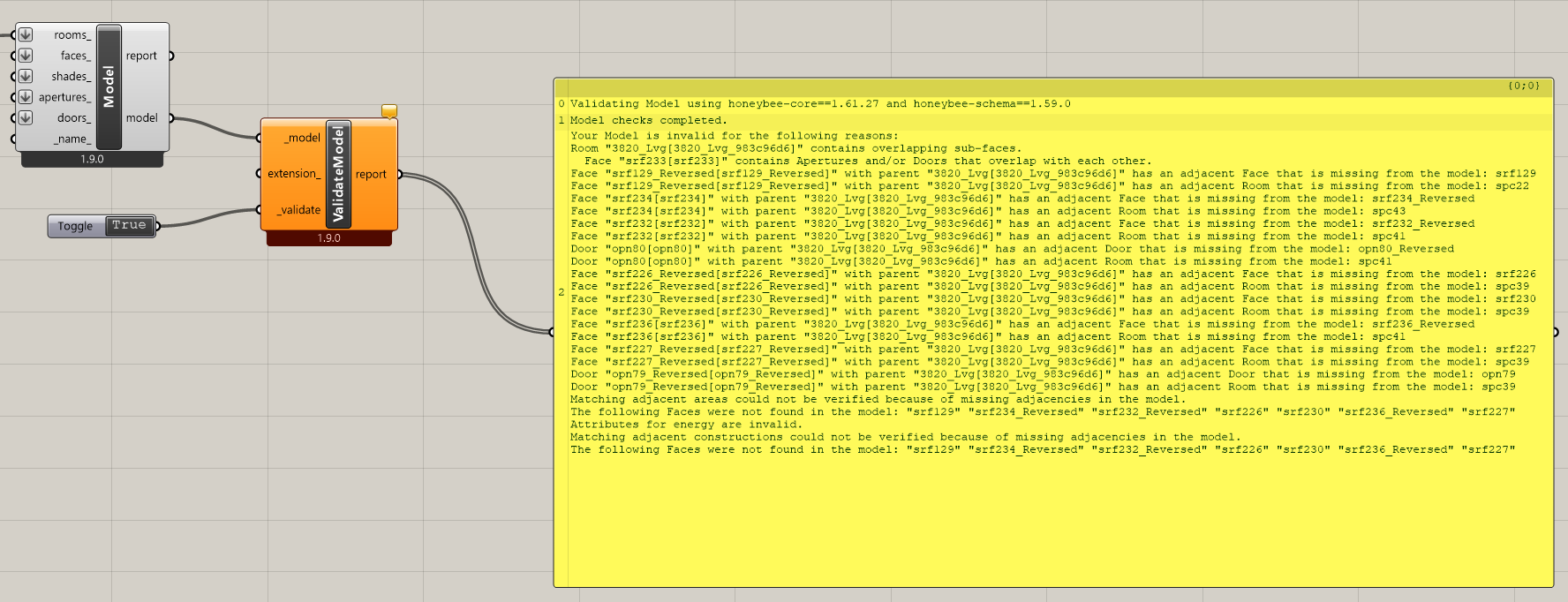Click the flatten arrow icon beside faces_
The image size is (1568, 602).
click(26, 56)
